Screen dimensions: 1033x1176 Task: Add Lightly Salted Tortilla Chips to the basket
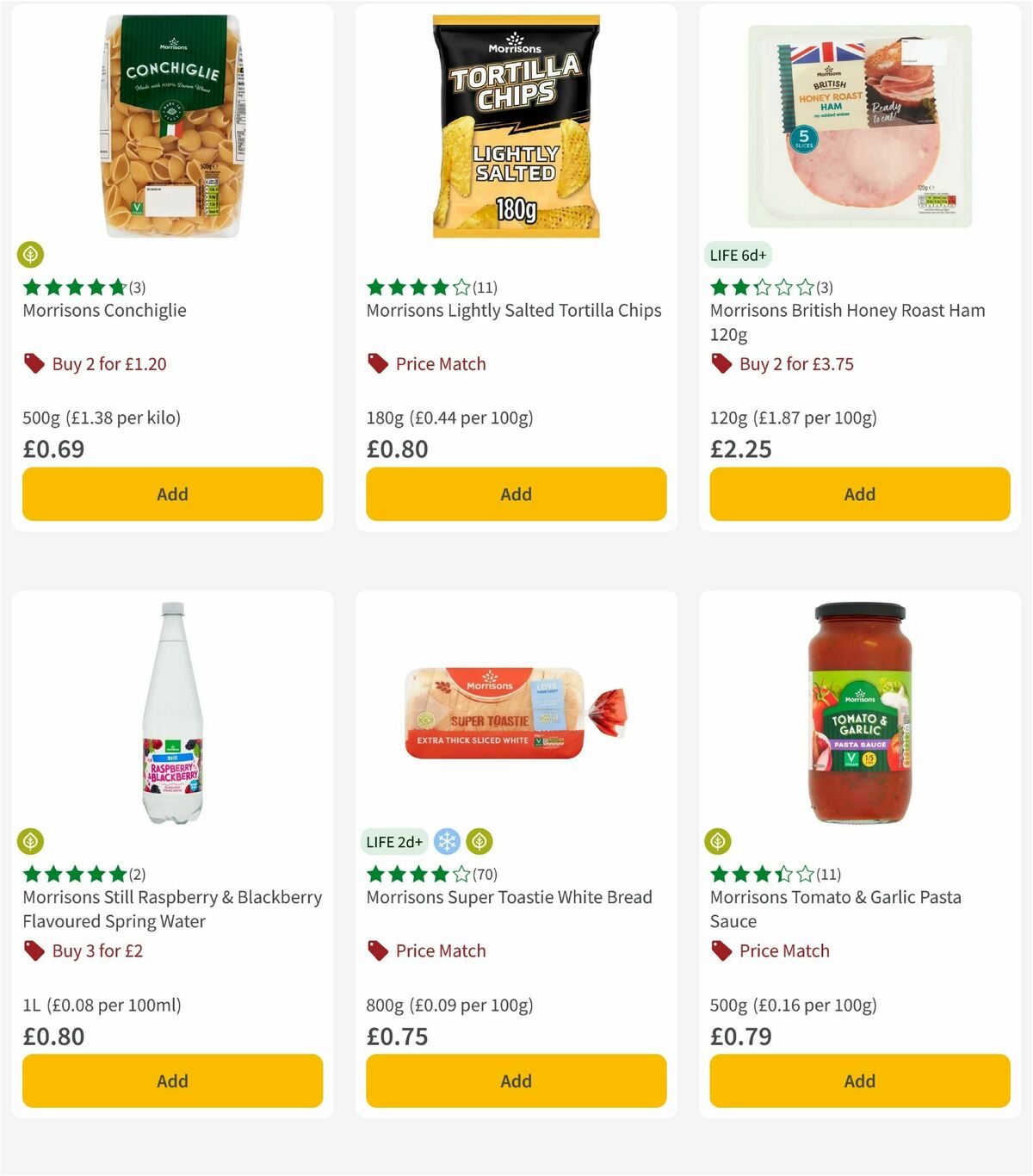click(x=516, y=494)
